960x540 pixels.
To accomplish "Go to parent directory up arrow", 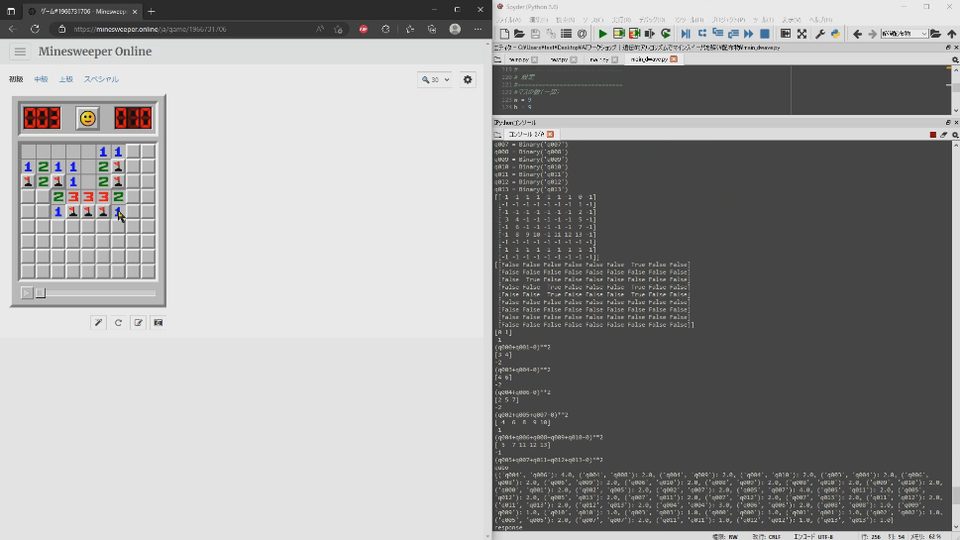I will 951,34.
